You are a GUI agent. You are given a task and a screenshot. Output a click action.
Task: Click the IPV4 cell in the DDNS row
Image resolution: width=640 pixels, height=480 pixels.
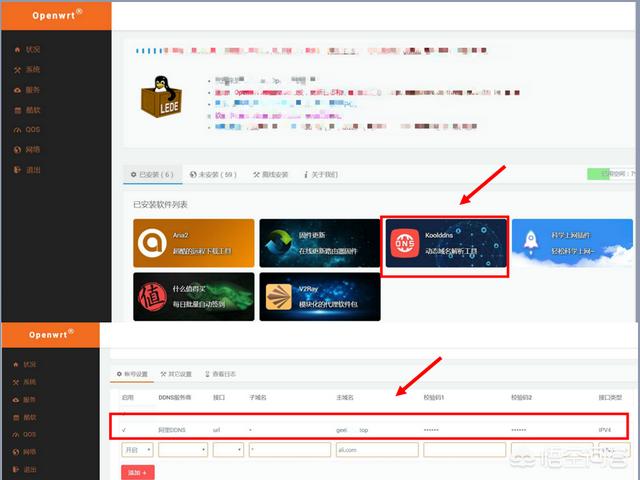605,430
